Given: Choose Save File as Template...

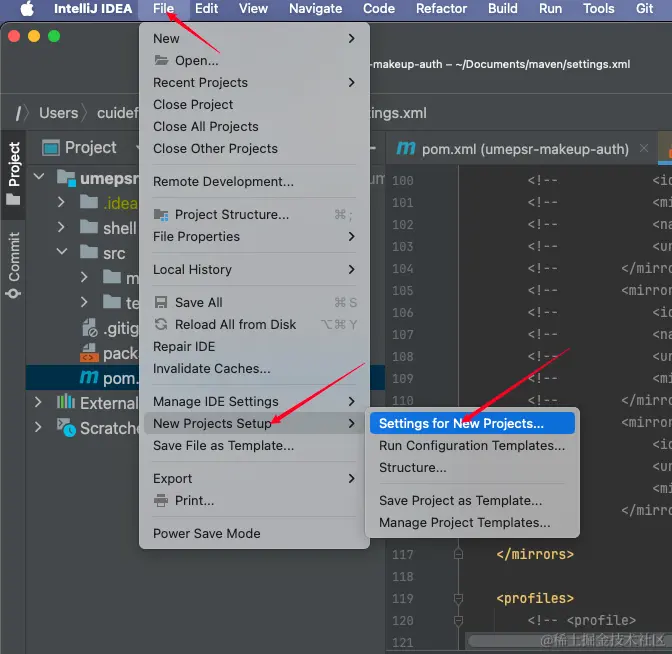Looking at the screenshot, I should pos(224,446).
